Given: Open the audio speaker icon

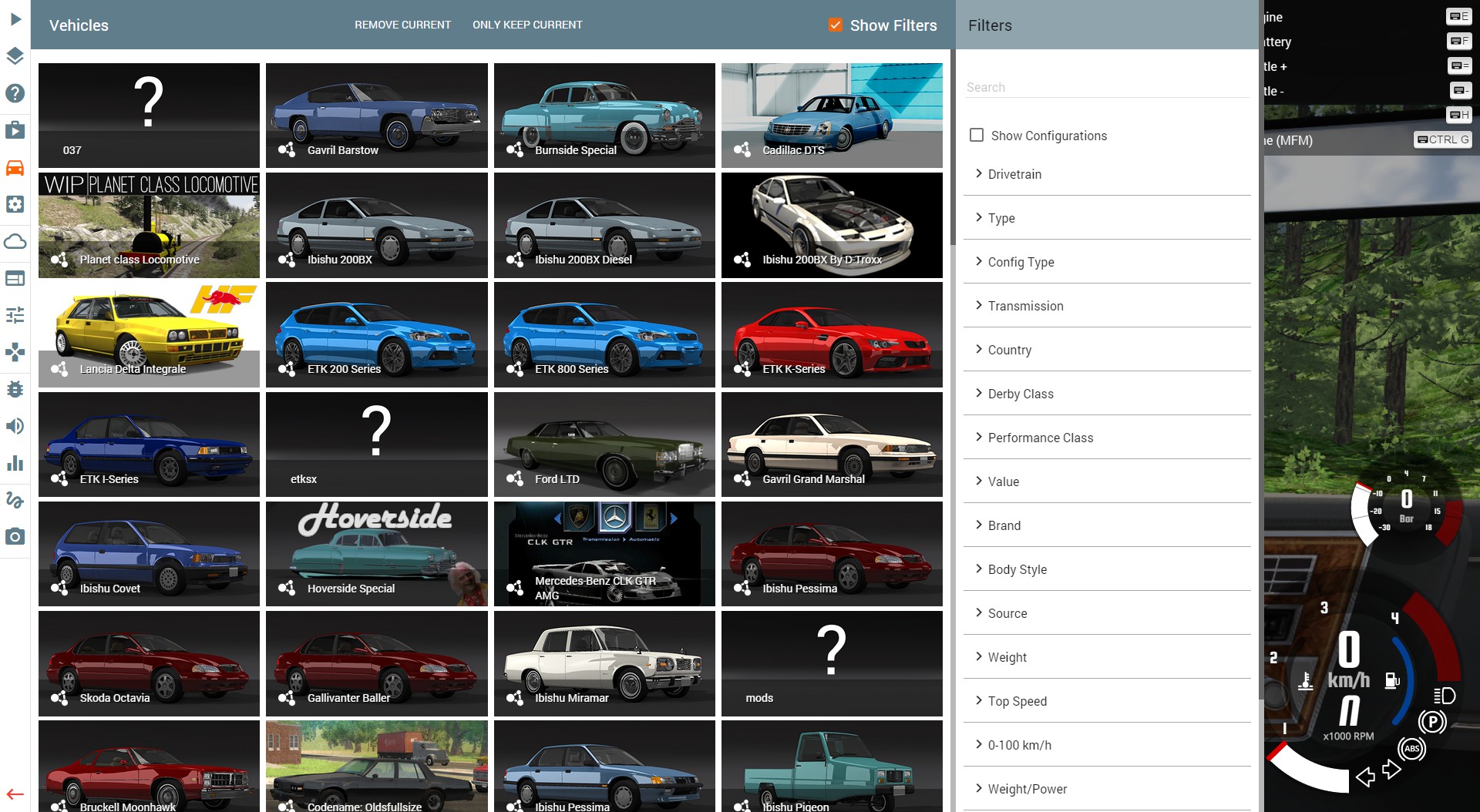Looking at the screenshot, I should pyautogui.click(x=15, y=426).
